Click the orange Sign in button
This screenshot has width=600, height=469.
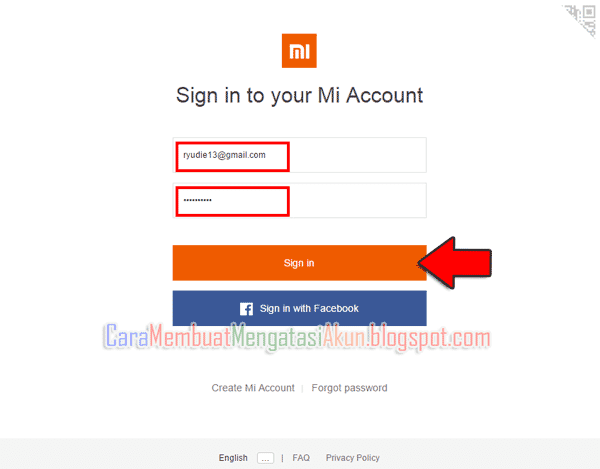click(x=300, y=263)
